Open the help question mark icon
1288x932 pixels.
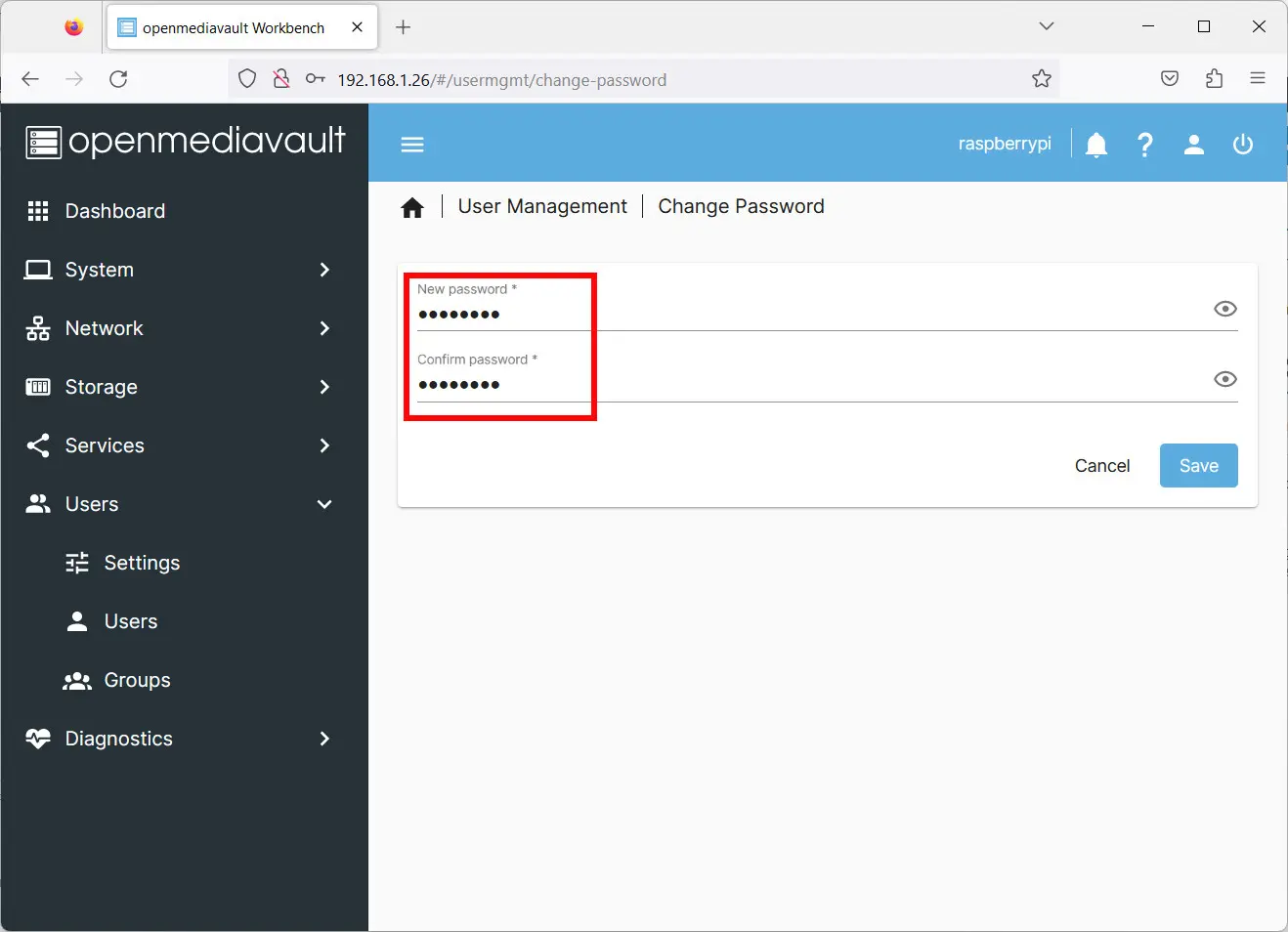coord(1144,144)
